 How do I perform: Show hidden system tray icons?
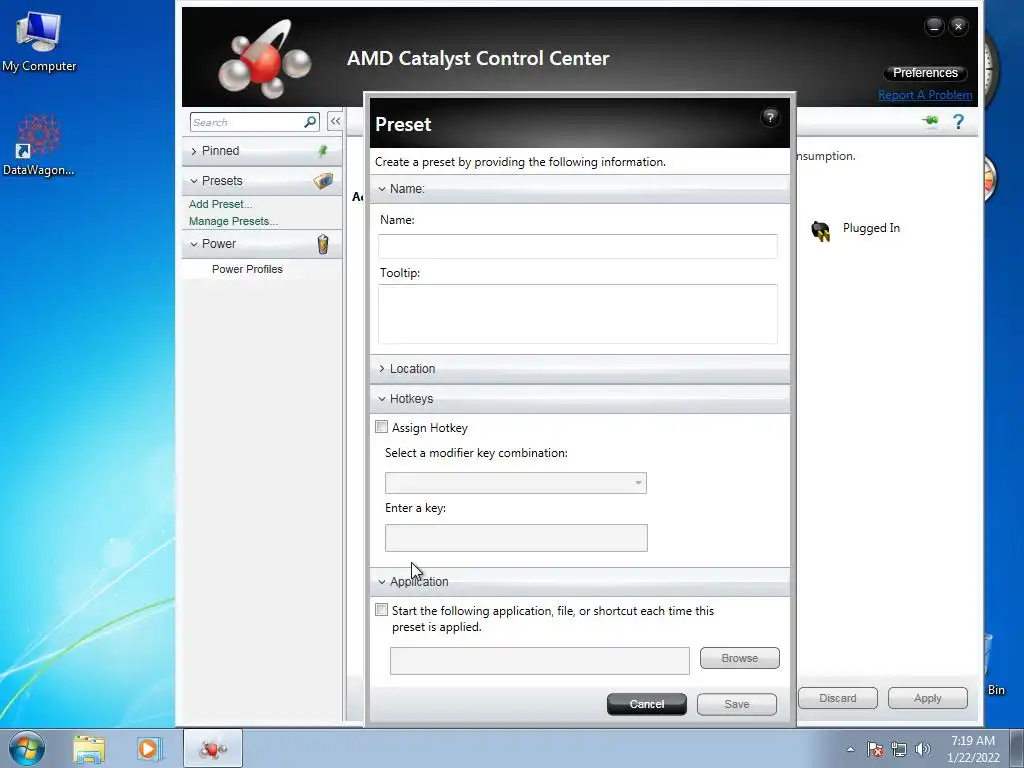[850, 749]
